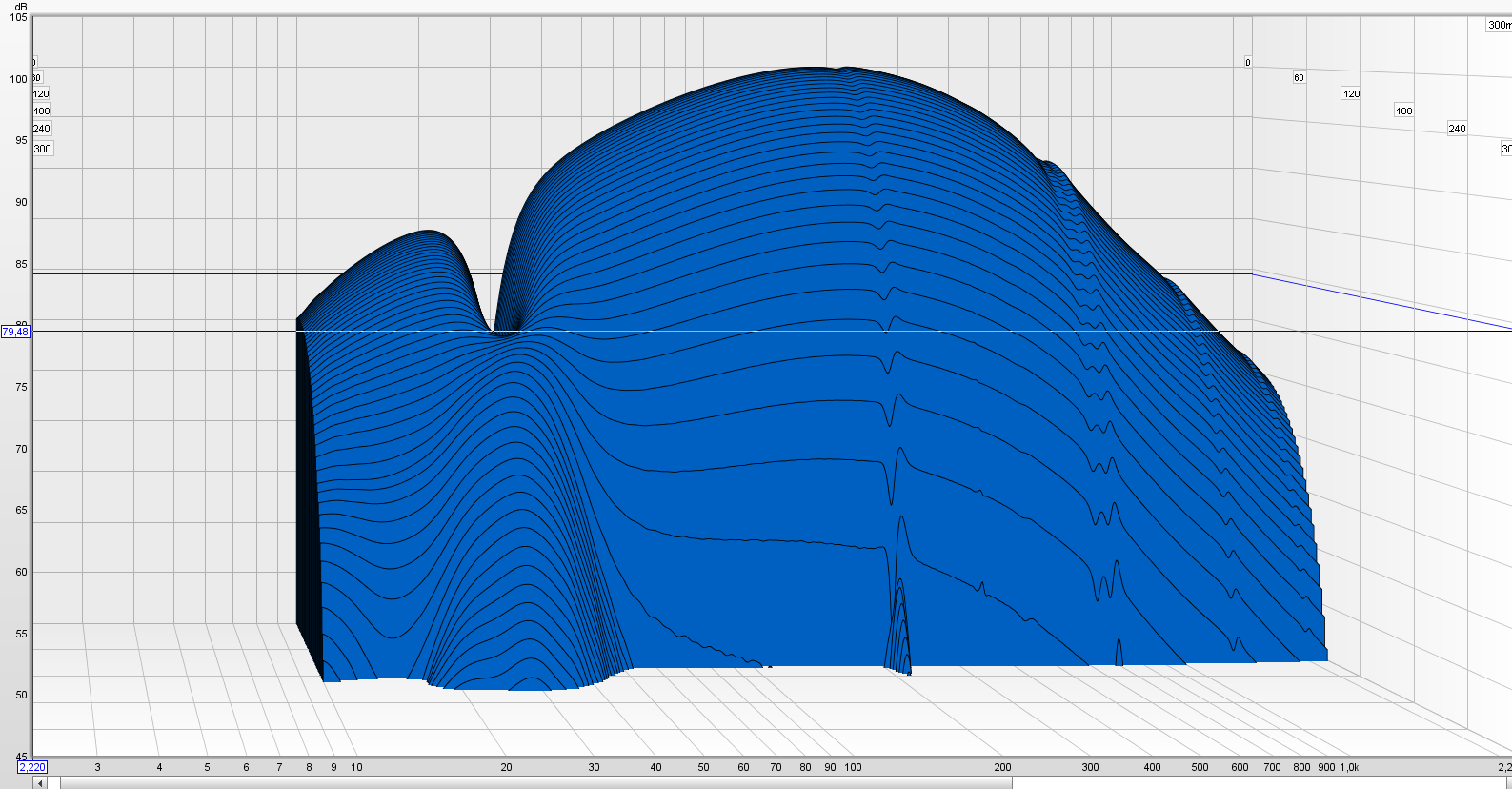1512x789 pixels.
Task: Click the 1,0k frequency axis label
Action: point(1349,767)
